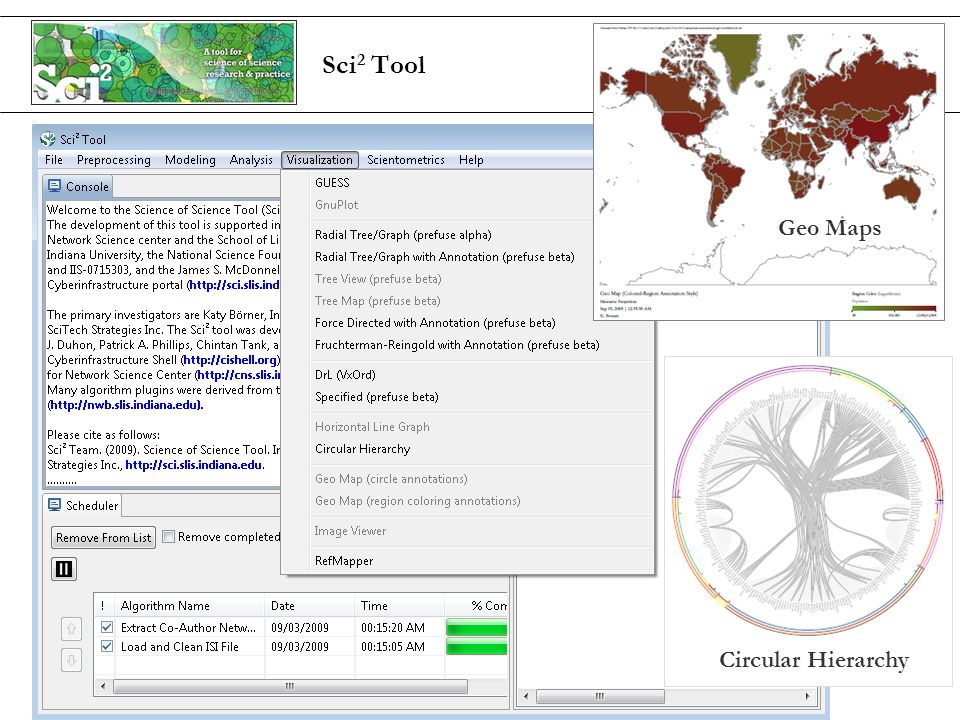Move selected algorithm down with down arrow
The width and height of the screenshot is (960, 720).
tap(71, 660)
